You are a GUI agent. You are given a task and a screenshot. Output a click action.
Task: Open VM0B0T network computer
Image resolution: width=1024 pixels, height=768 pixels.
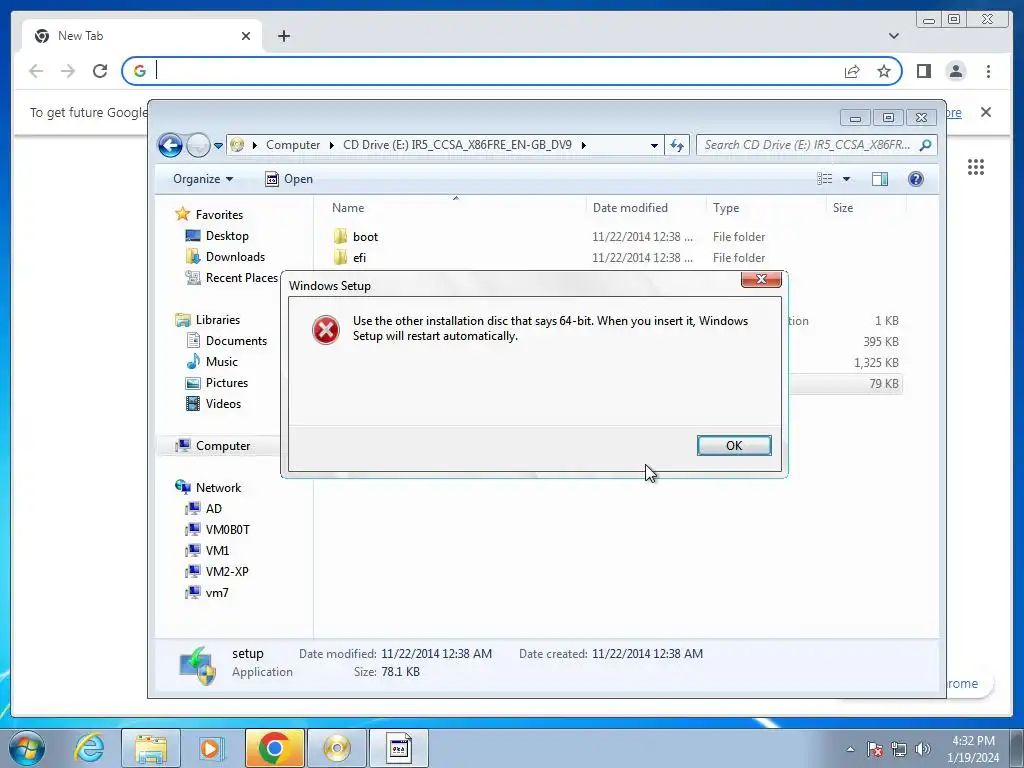pyautogui.click(x=227, y=530)
